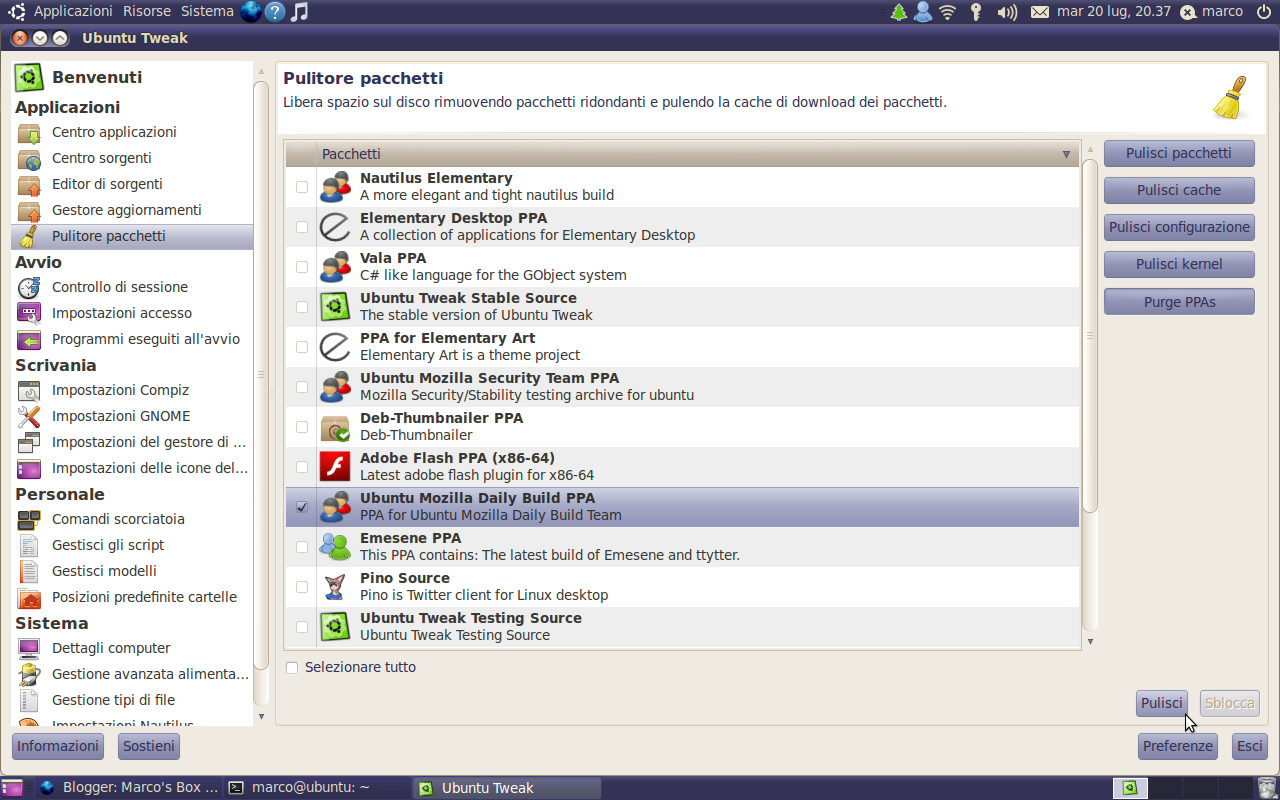The image size is (1280, 800).
Task: Click the Dettagli computer icon
Action: click(30, 648)
